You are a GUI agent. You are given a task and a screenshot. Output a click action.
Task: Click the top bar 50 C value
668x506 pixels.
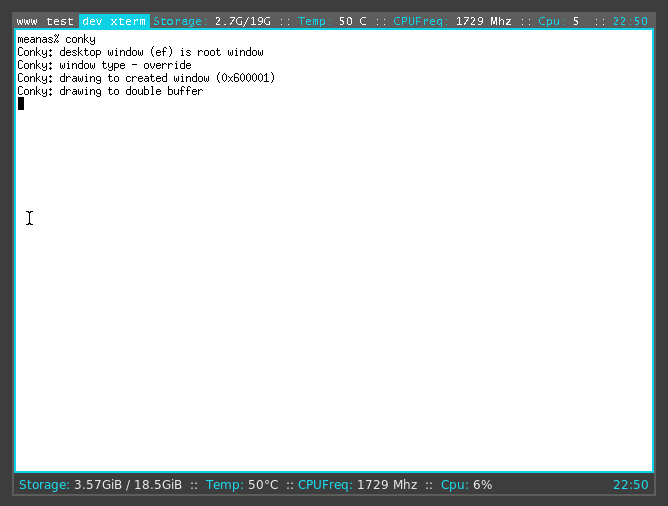pos(353,21)
